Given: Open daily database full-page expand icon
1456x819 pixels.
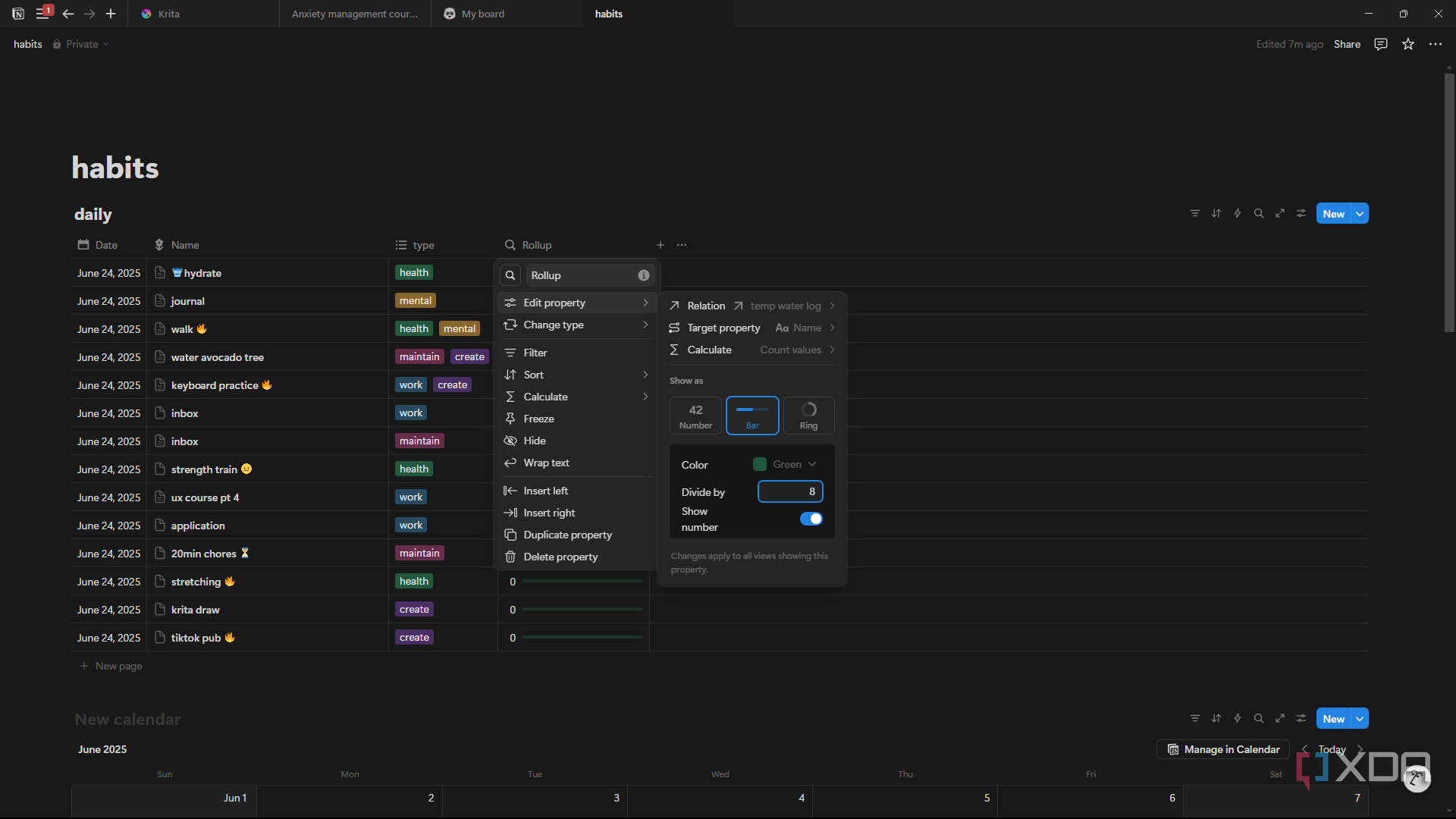Looking at the screenshot, I should click(1280, 213).
